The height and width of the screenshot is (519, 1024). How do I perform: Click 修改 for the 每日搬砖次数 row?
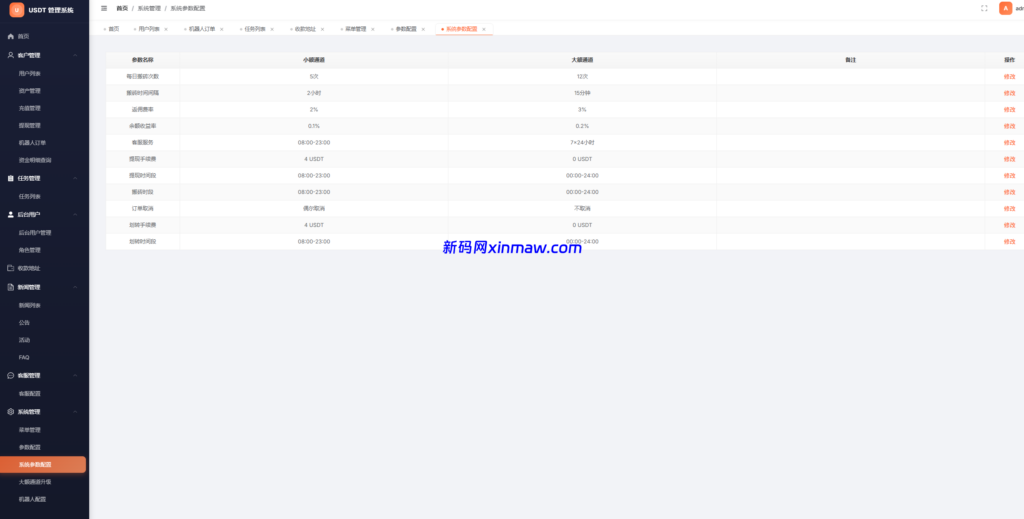(1010, 76)
